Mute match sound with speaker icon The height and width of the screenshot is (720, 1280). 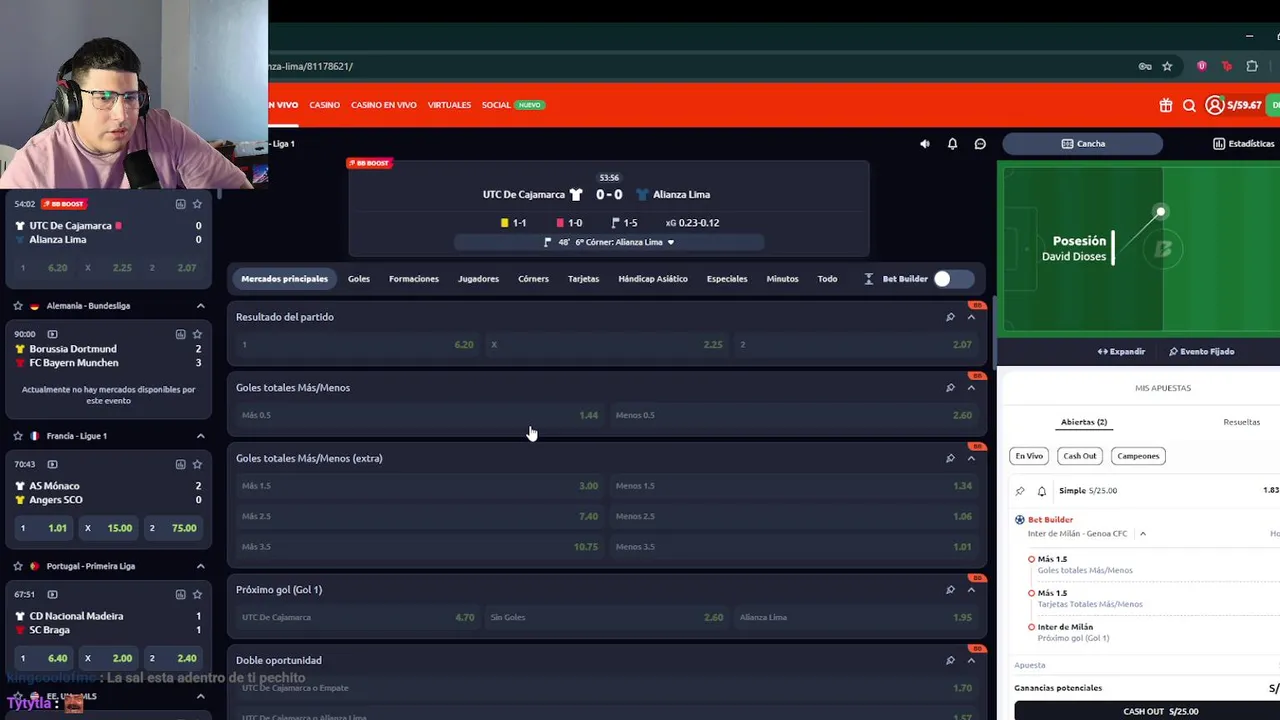925,144
